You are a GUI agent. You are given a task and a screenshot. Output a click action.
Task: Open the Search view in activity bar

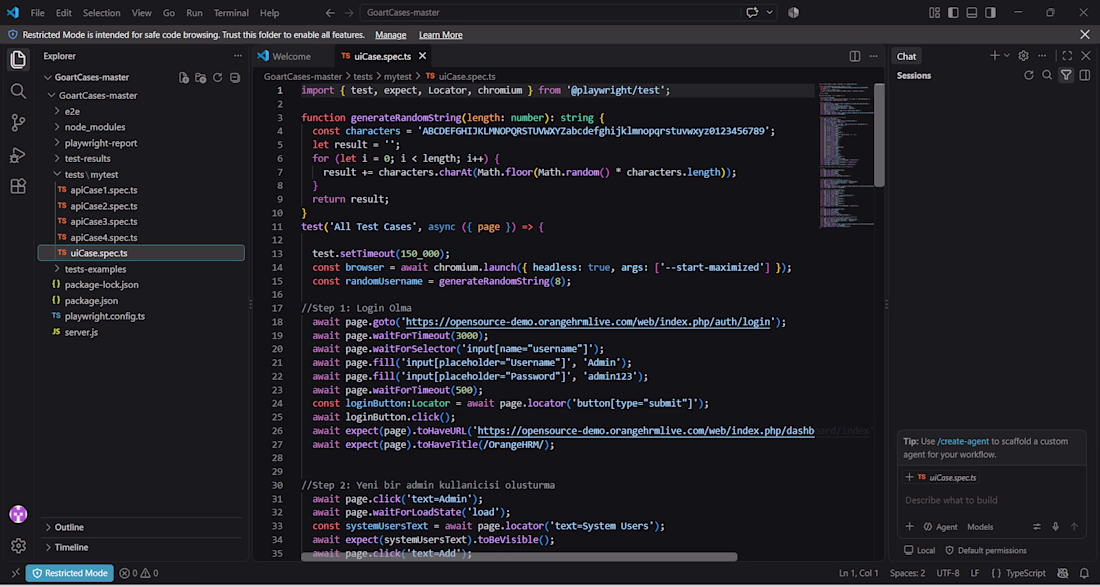[x=18, y=91]
